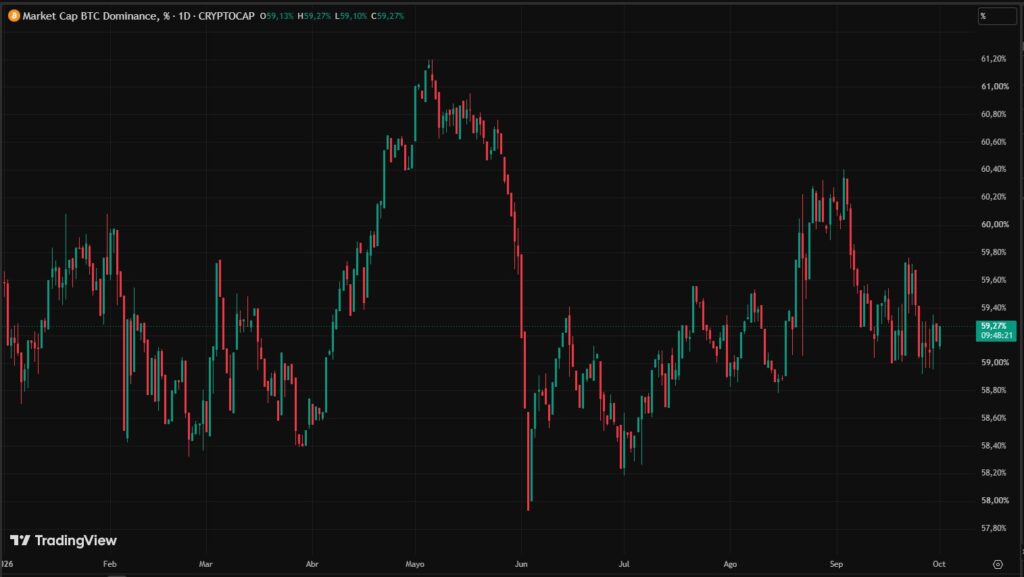The image size is (1024, 577).
Task: Click the 60,80% price scale label
Action: [x=993, y=114]
